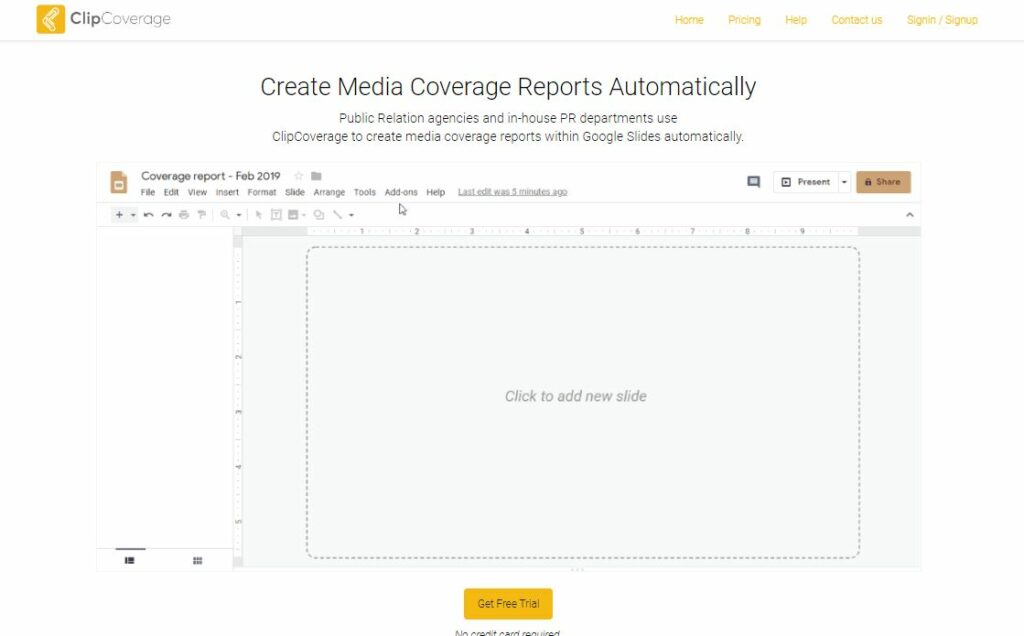Go to the Home nav link
1024x636 pixels.
click(689, 20)
